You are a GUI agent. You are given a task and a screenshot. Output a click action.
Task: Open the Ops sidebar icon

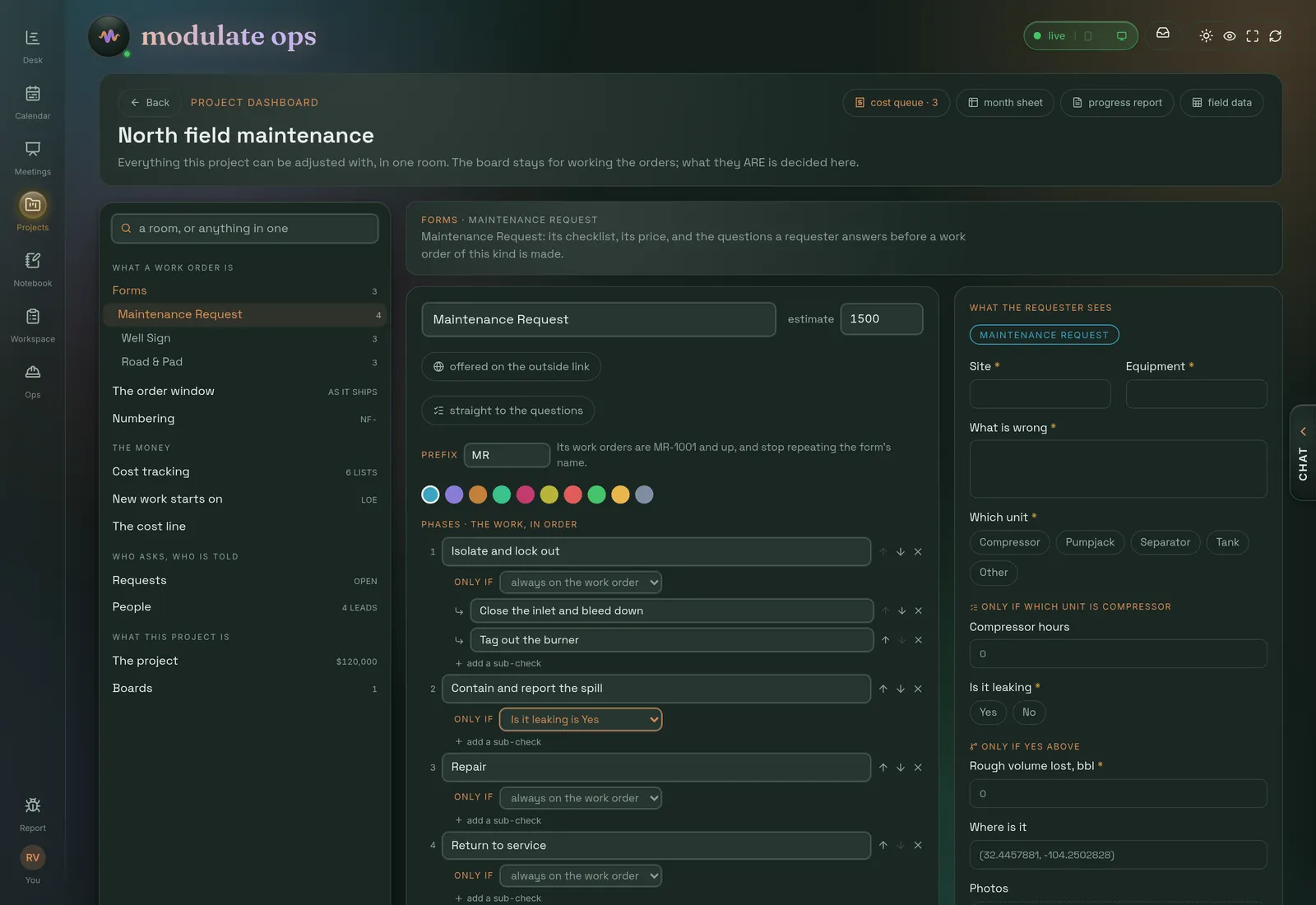[32, 381]
